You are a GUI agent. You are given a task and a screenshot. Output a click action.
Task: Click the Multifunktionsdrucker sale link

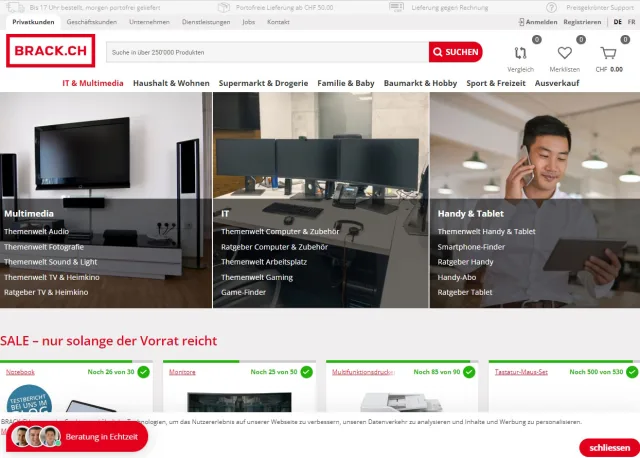363,372
